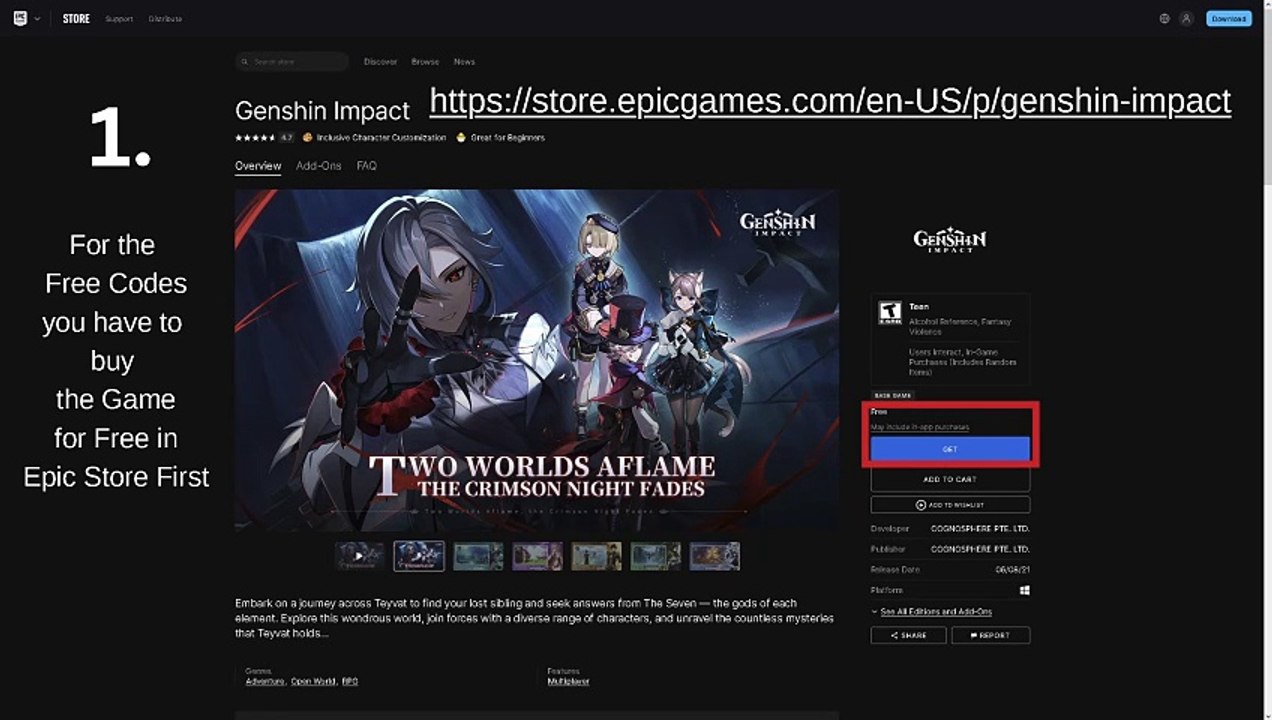Select the sixth gallery thumbnail
The image size is (1272, 720).
pyautogui.click(x=655, y=556)
